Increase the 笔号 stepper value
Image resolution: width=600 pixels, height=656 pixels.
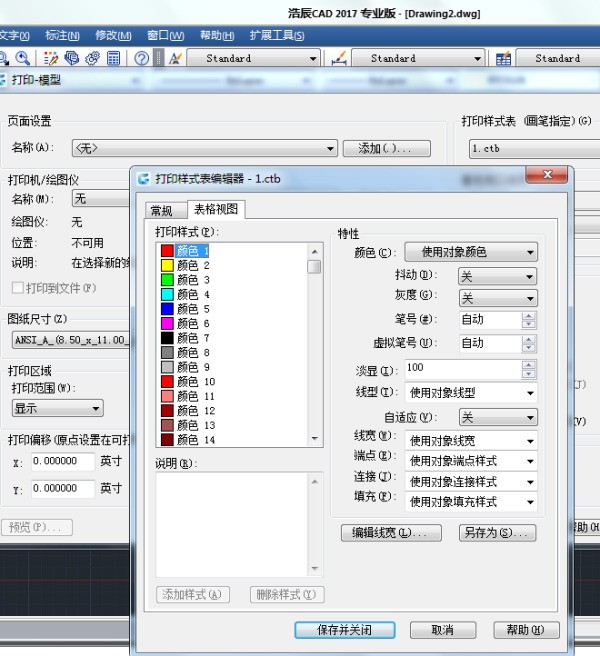click(529, 316)
